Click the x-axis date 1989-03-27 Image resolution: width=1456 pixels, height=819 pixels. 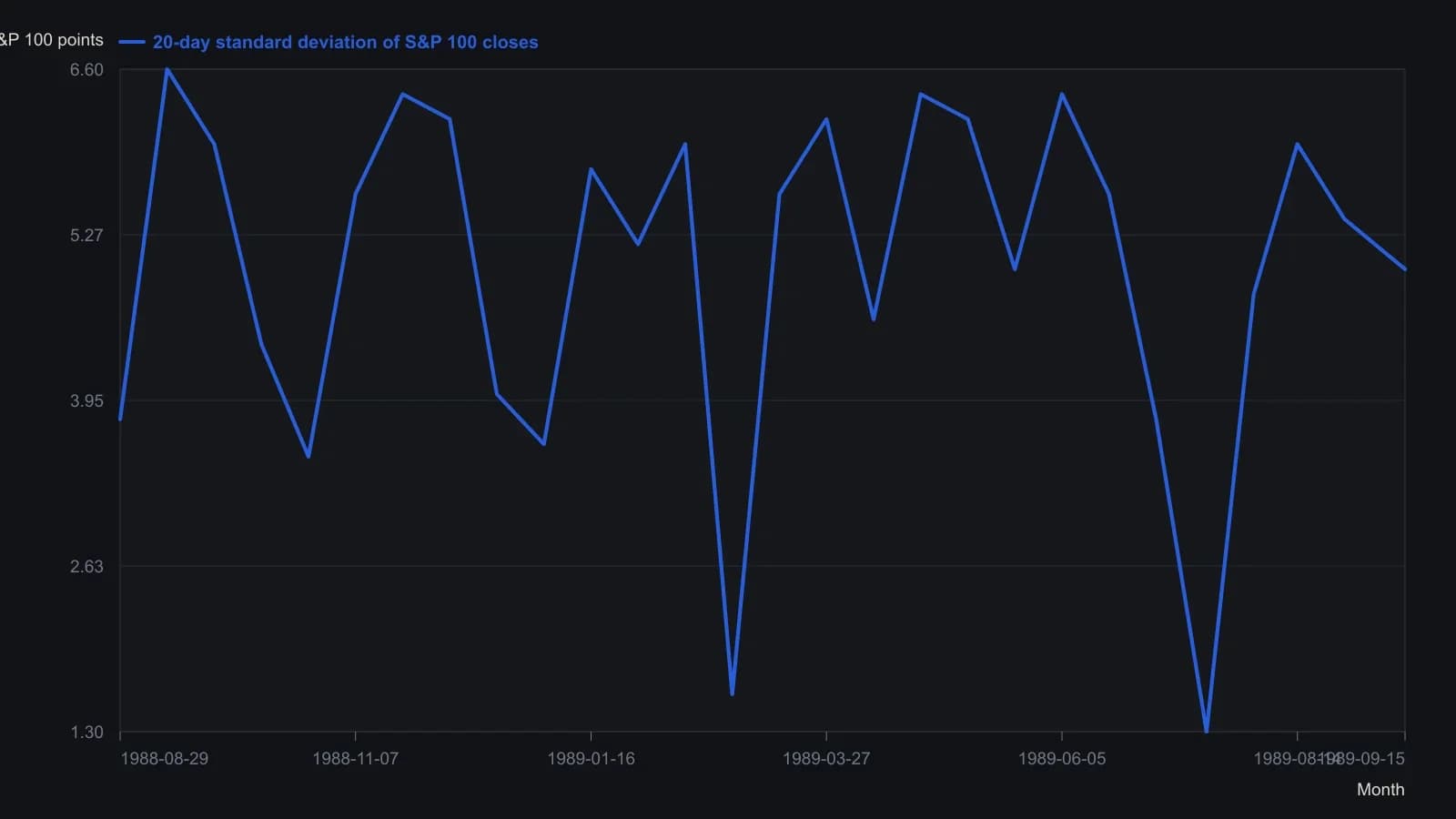[x=826, y=758]
